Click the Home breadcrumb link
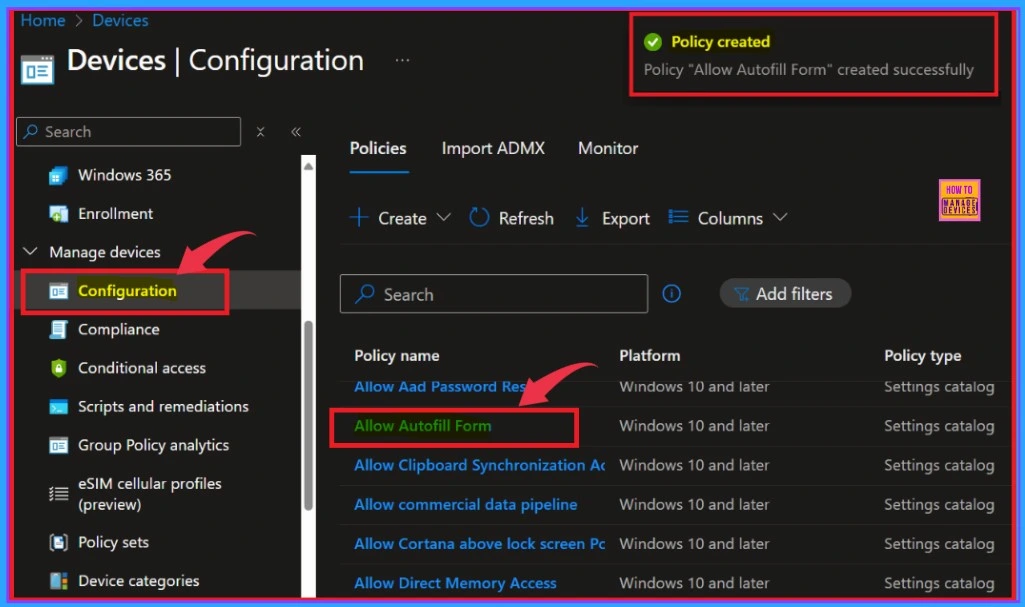This screenshot has width=1025, height=607. coord(42,20)
